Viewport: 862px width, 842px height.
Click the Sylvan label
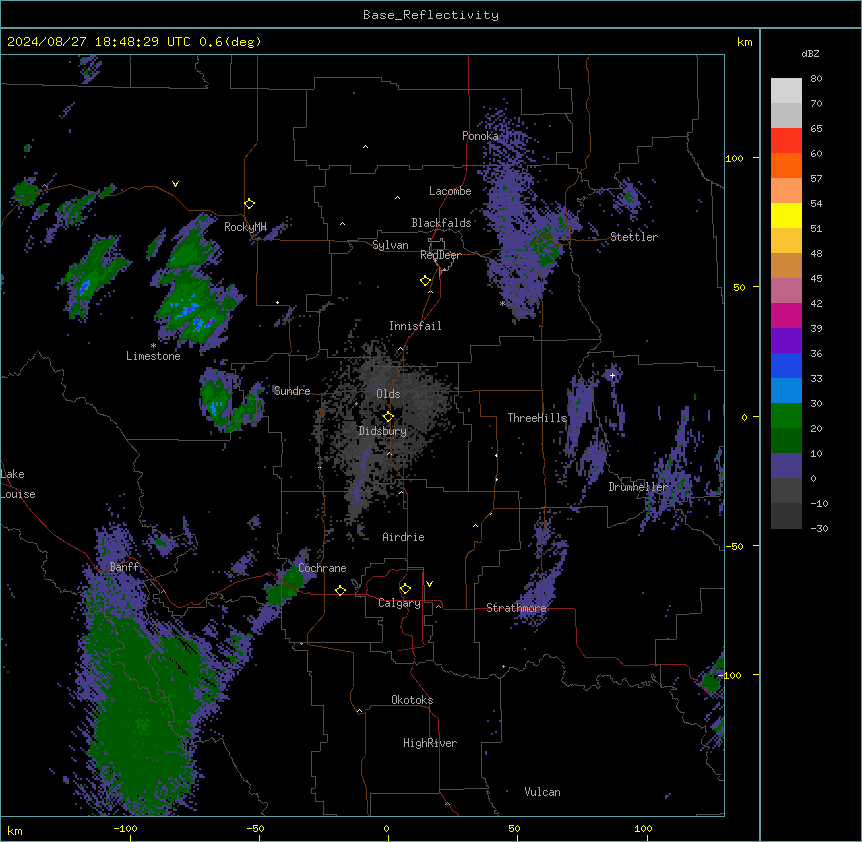coord(390,245)
